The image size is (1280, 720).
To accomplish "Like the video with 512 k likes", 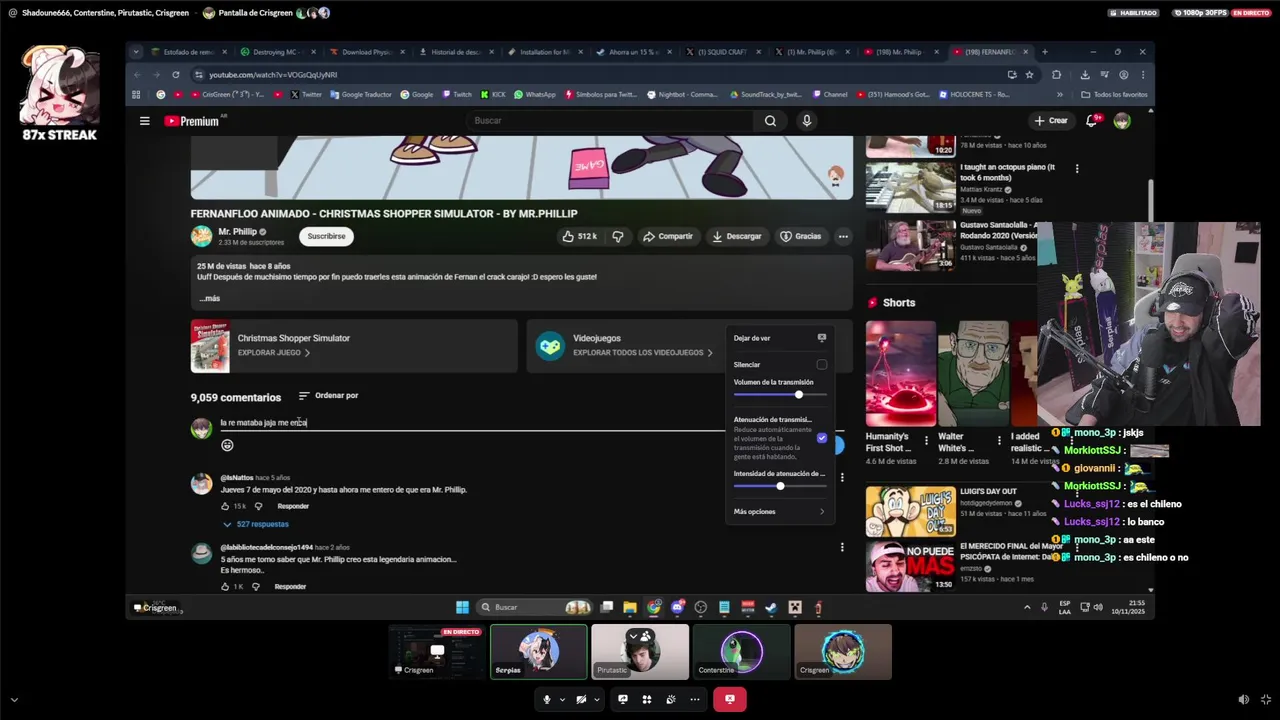I will [x=579, y=237].
